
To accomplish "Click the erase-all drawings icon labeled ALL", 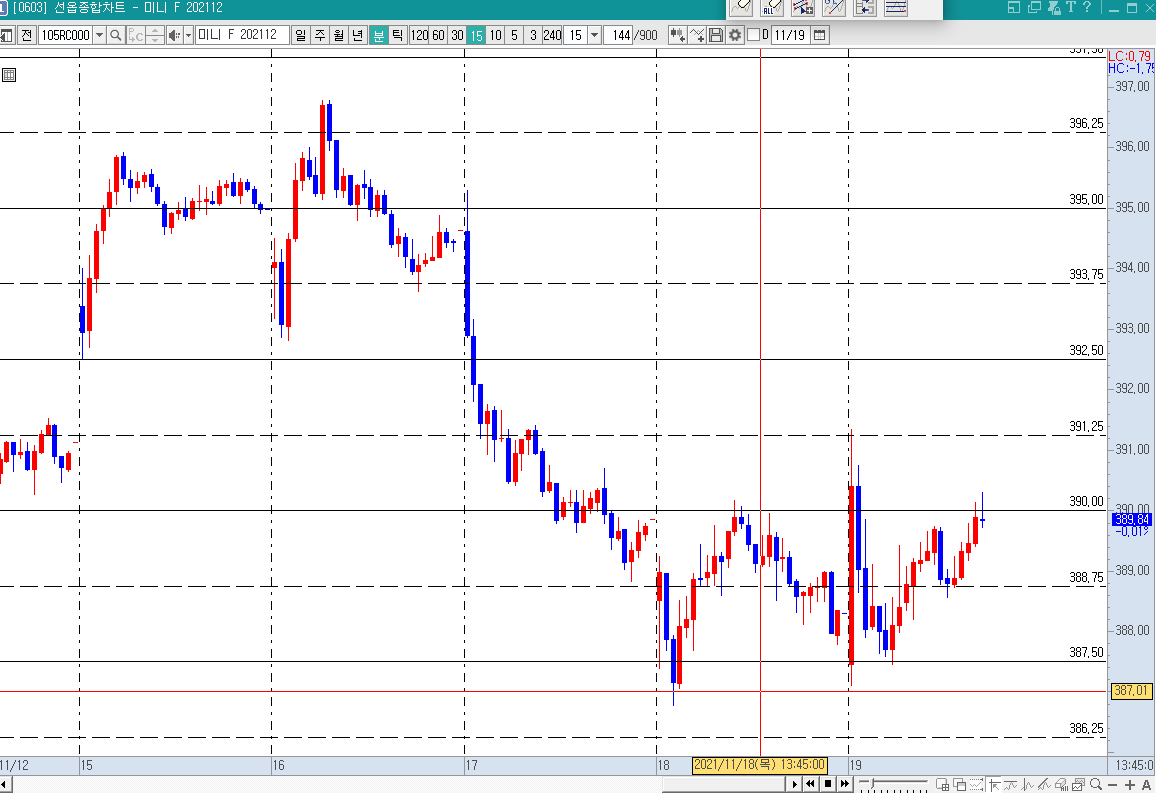I will click(x=771, y=8).
